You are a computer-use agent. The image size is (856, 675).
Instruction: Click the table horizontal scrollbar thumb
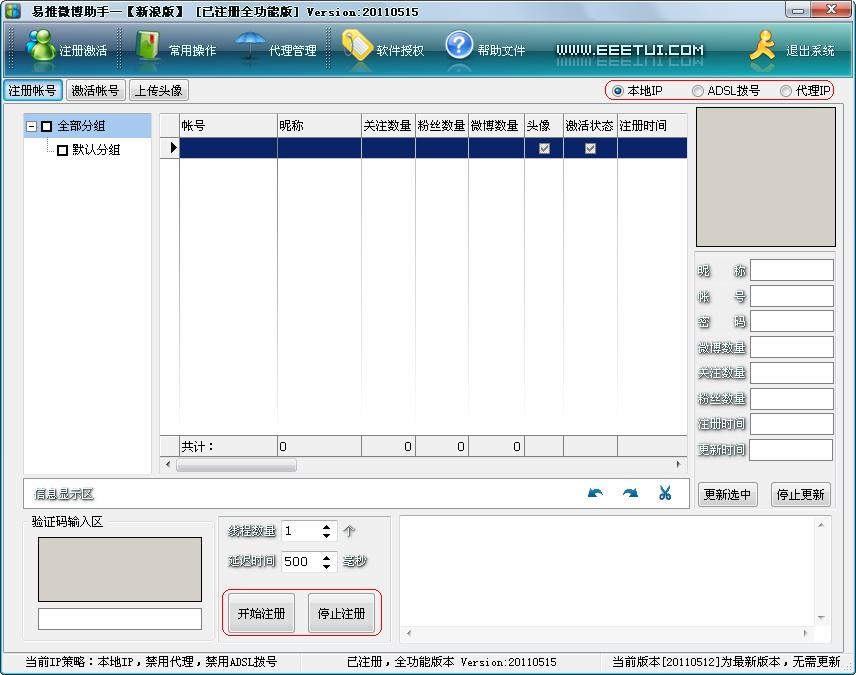pos(236,465)
